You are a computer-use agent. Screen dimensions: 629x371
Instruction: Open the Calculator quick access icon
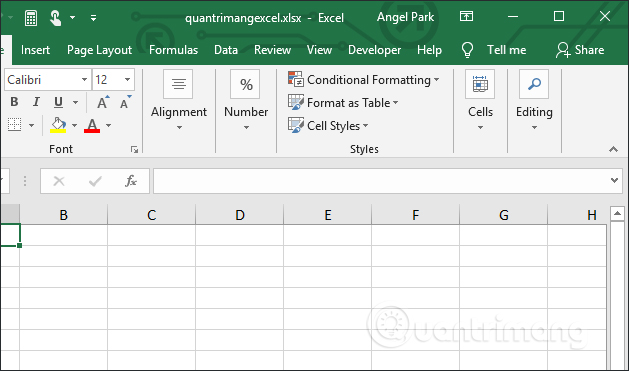[x=31, y=18]
